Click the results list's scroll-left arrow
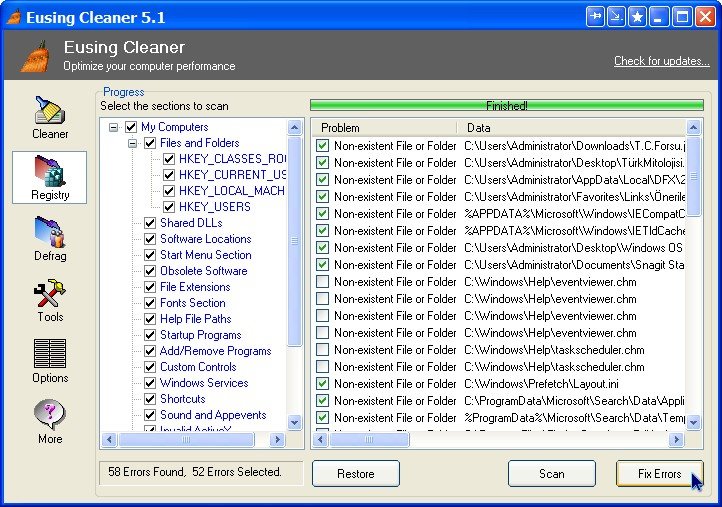The height and width of the screenshot is (507, 722). coord(320,439)
